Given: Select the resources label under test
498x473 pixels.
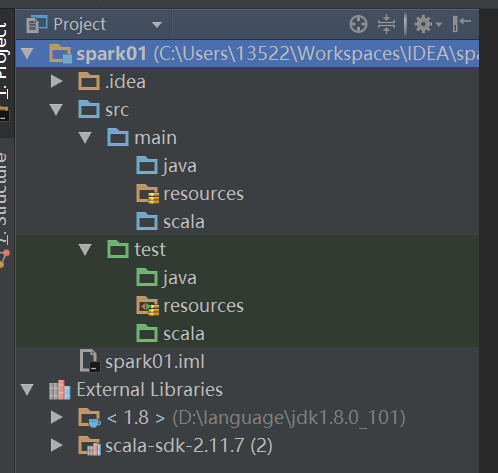Looking at the screenshot, I should click(204, 306).
